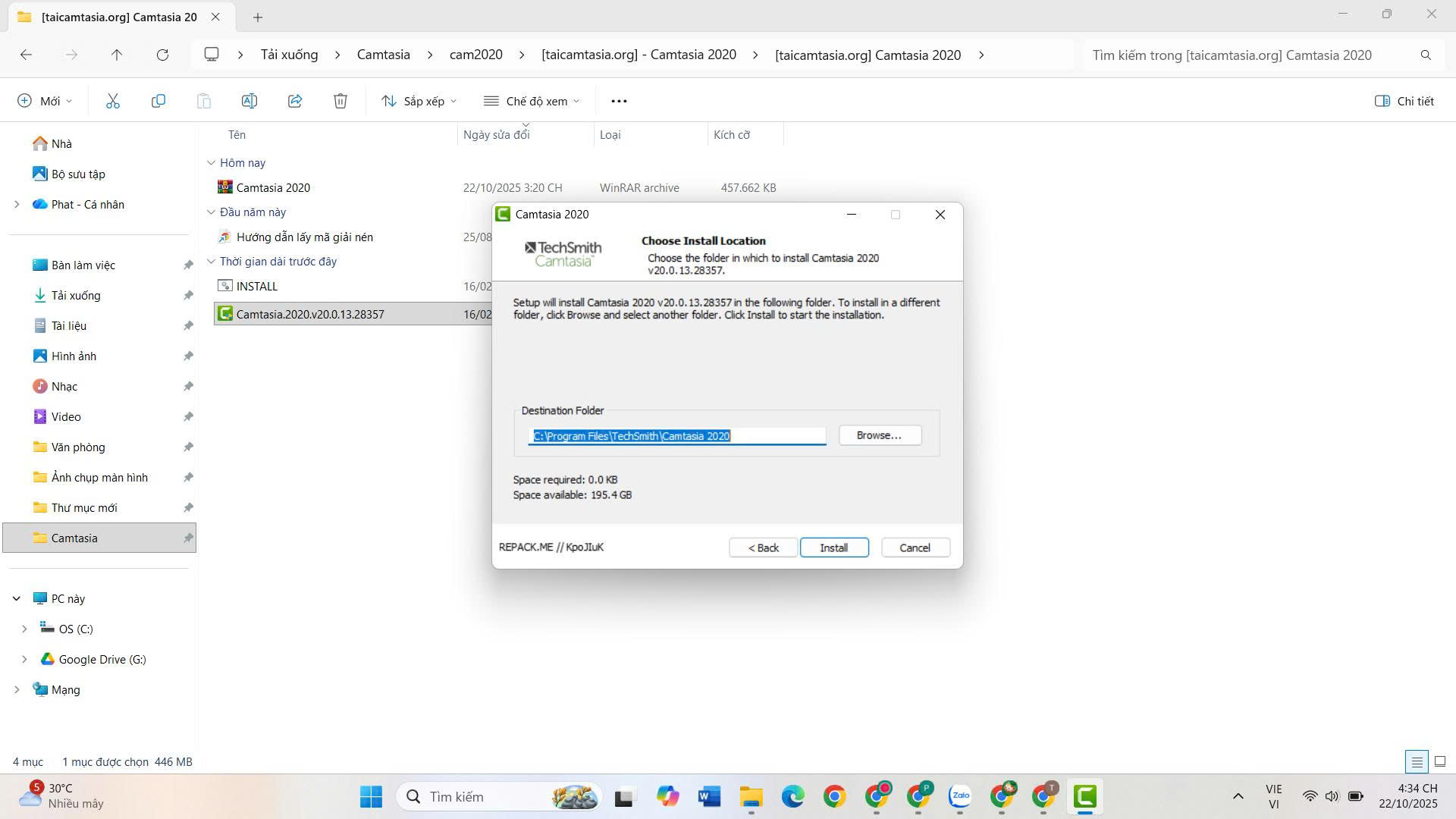Open Microsoft Word from taskbar

[709, 796]
